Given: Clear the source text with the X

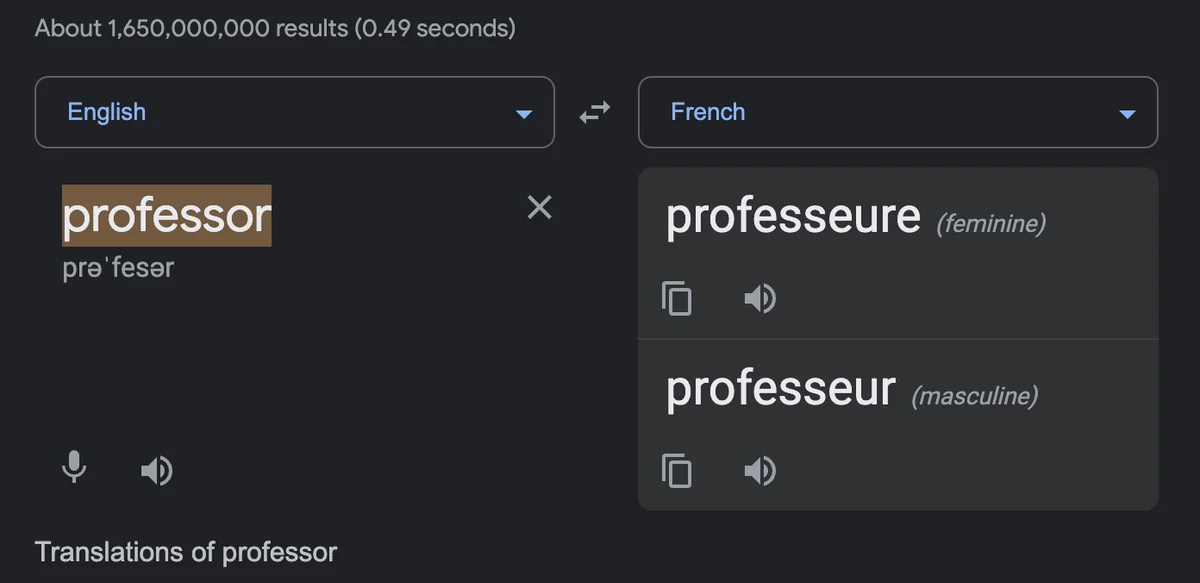Looking at the screenshot, I should (539, 207).
